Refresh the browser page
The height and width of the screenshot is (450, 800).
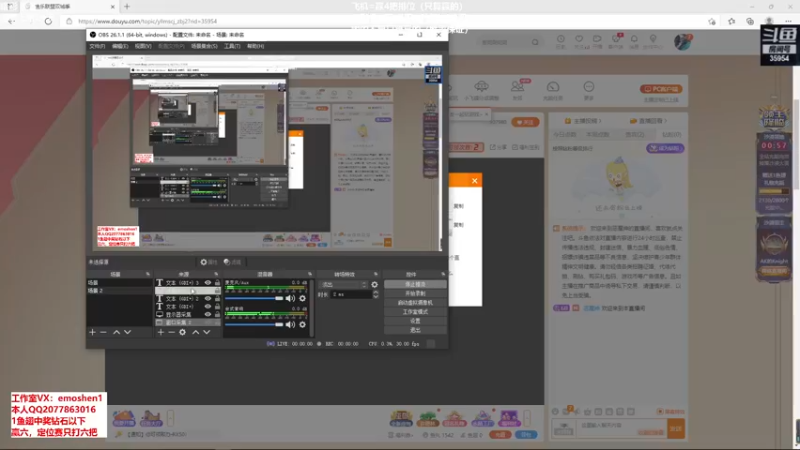(x=48, y=21)
